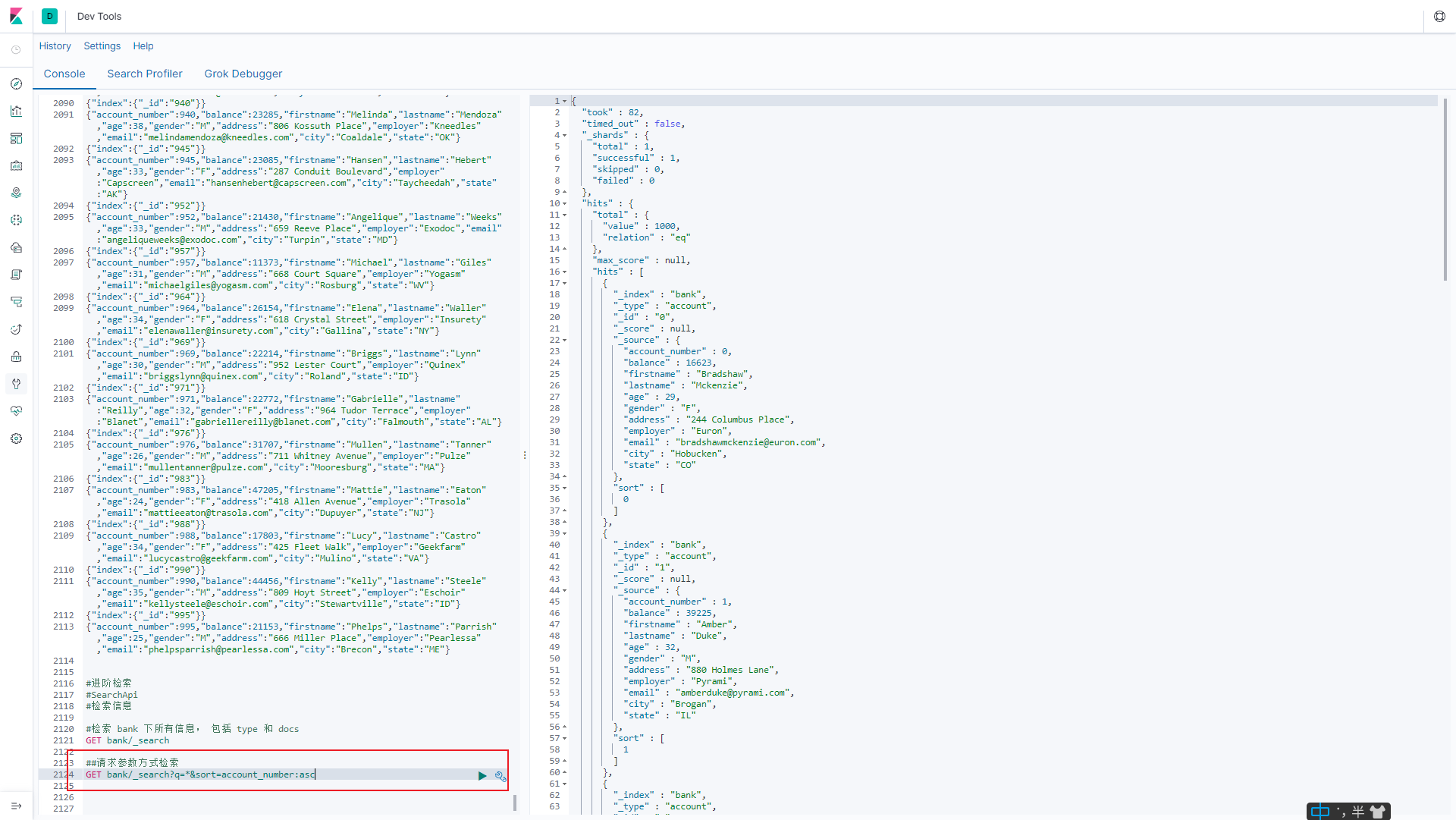Open the request options wrench icon
Screen dimensions: 1456x820
click(500, 775)
